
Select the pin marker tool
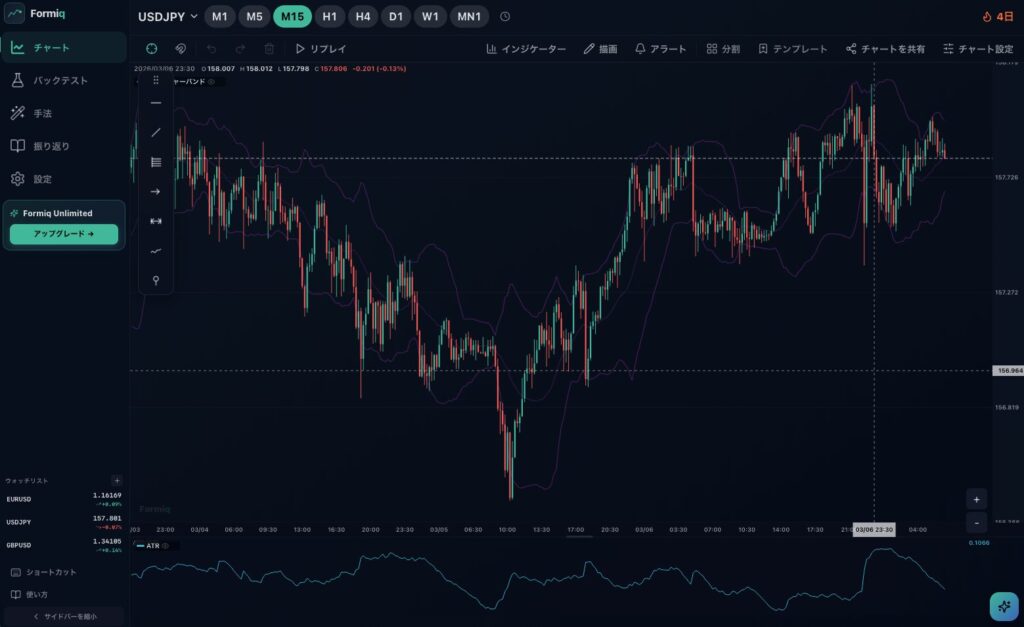pos(155,280)
